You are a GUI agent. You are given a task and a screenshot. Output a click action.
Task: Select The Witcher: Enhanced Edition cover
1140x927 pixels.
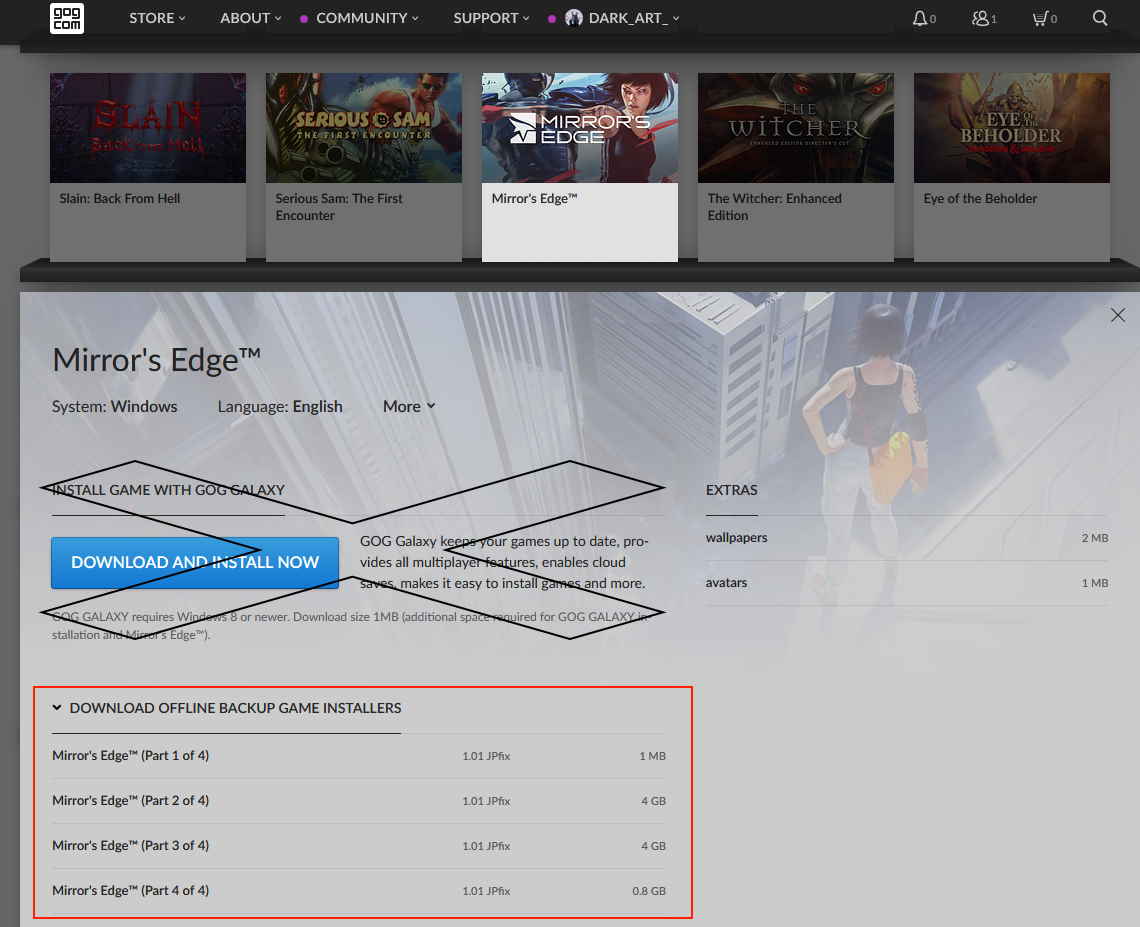(795, 128)
